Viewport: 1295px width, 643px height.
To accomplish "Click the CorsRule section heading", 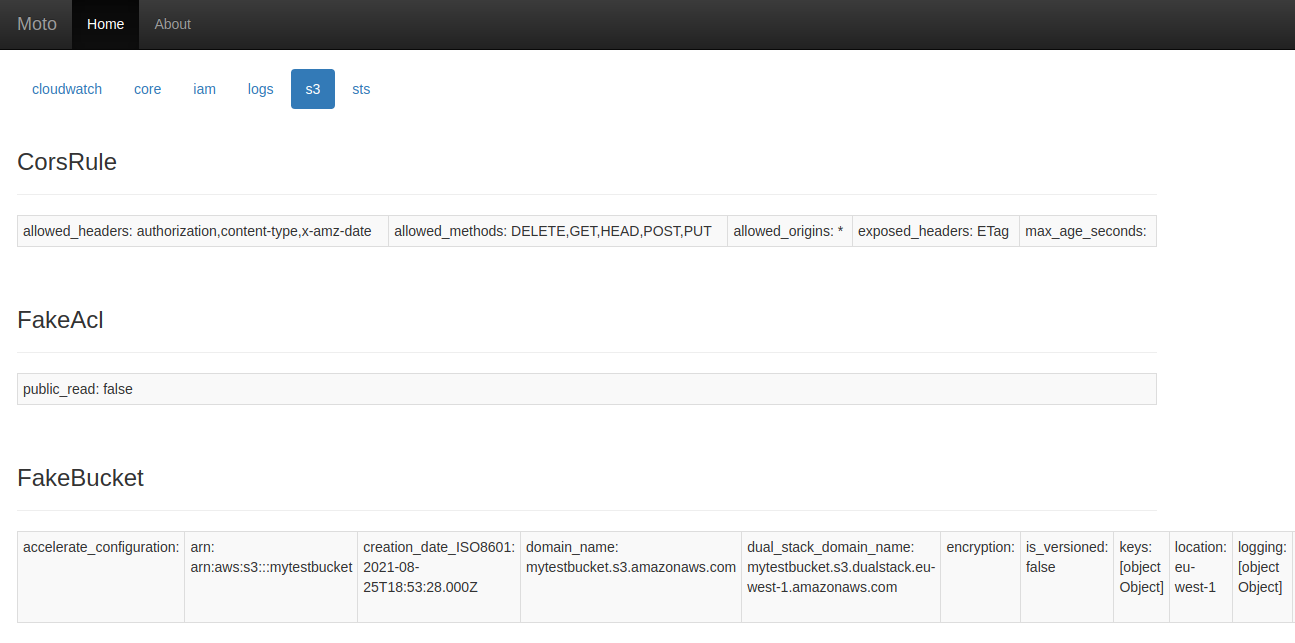I will (x=66, y=162).
